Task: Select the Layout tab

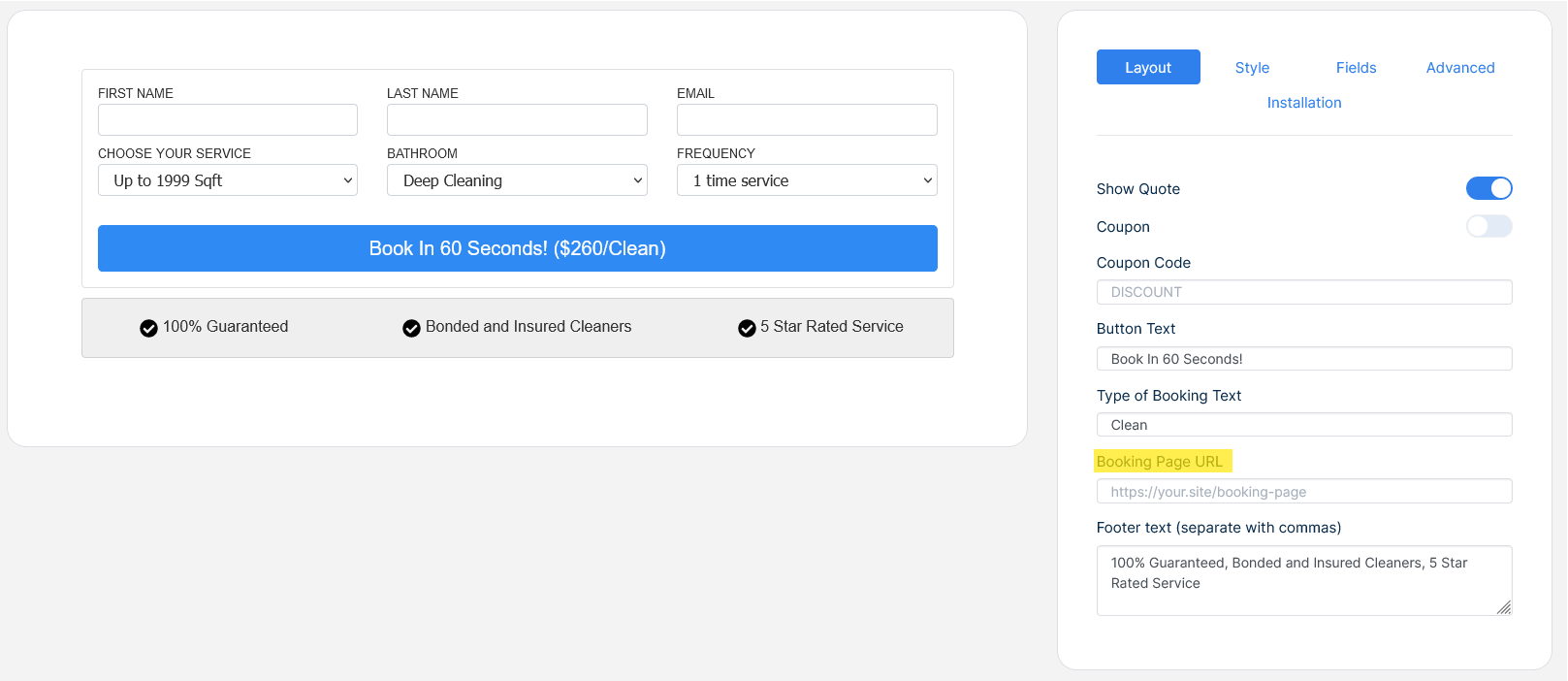Action: (x=1148, y=68)
